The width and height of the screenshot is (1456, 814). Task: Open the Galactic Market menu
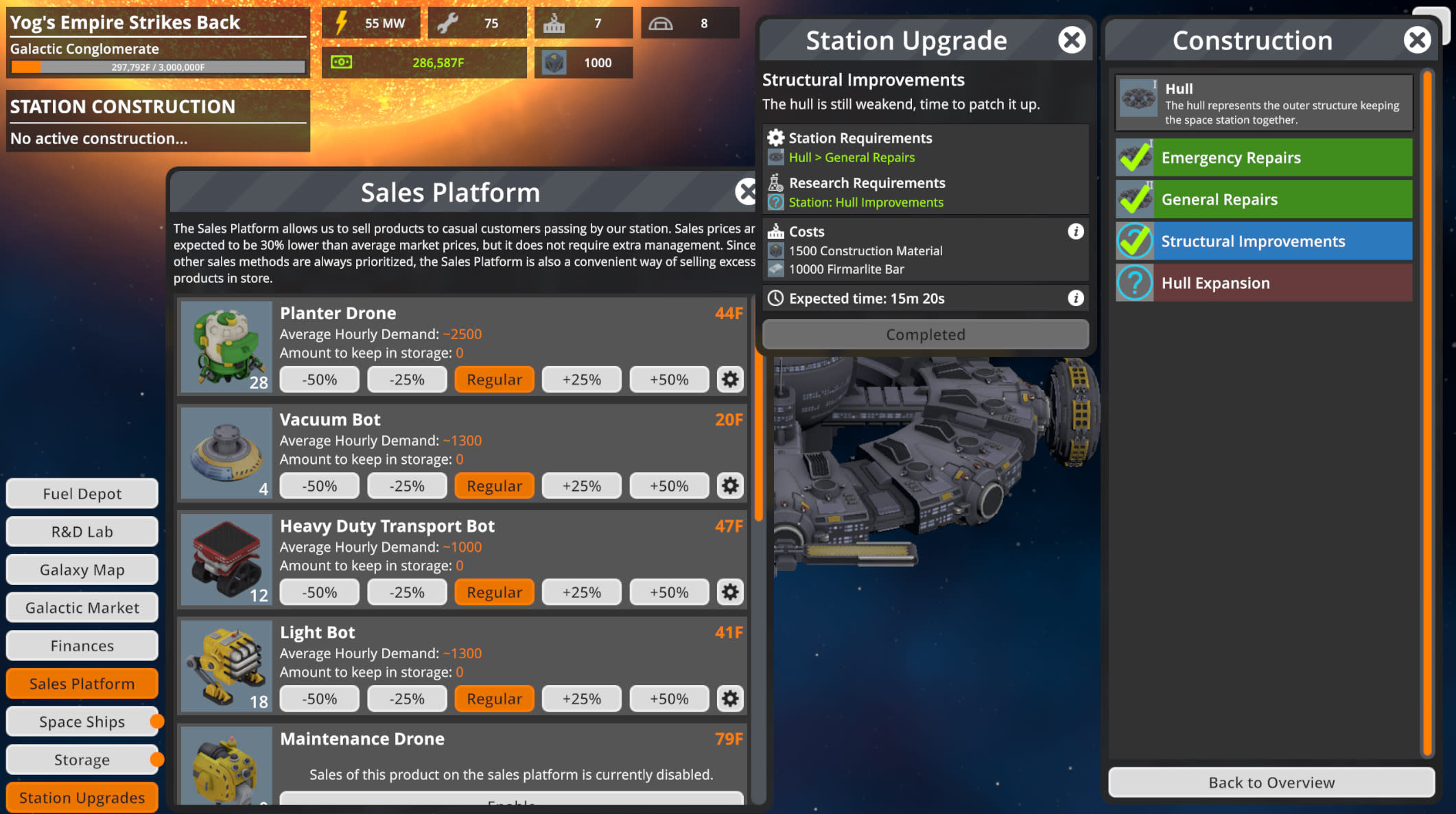[82, 607]
